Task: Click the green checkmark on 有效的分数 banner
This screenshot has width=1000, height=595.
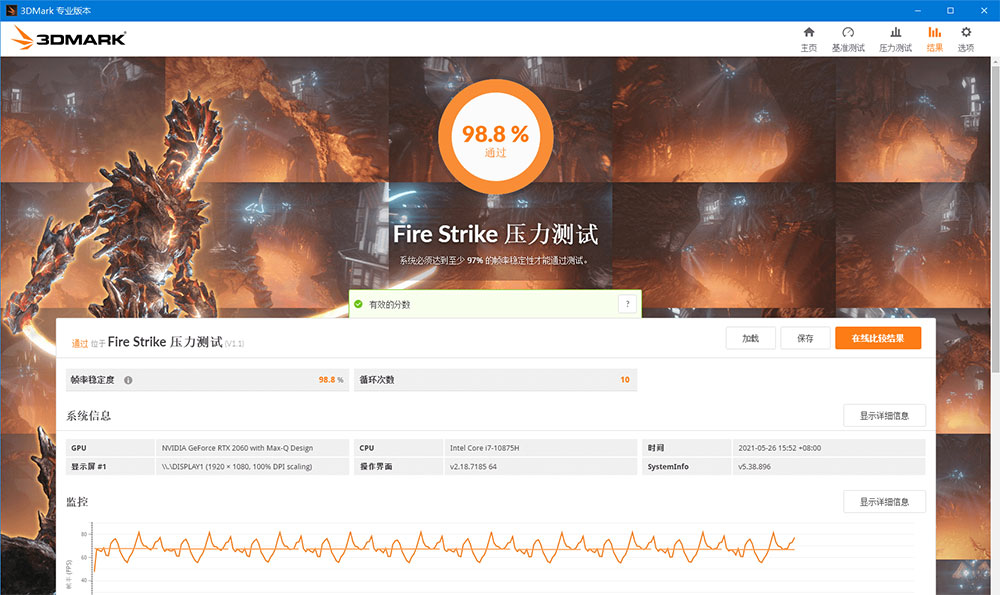Action: (360, 302)
